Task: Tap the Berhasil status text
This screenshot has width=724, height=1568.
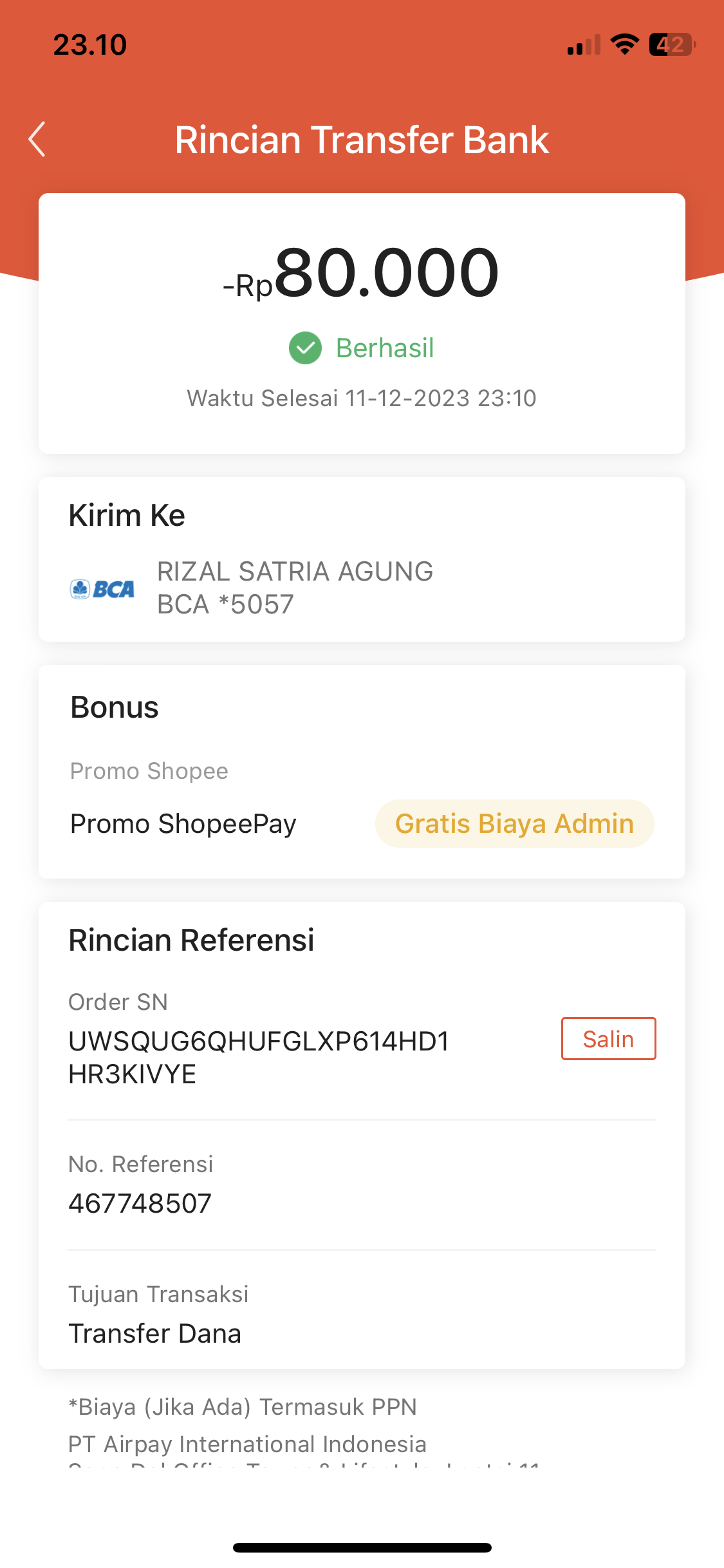Action: pos(385,348)
